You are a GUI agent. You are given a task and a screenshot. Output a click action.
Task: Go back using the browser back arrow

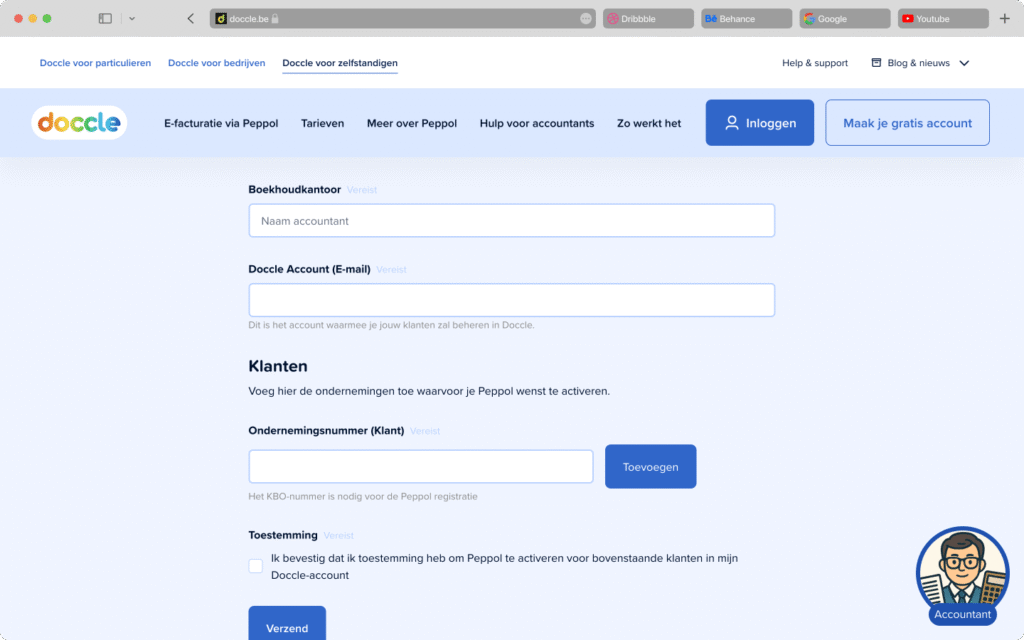(x=190, y=17)
